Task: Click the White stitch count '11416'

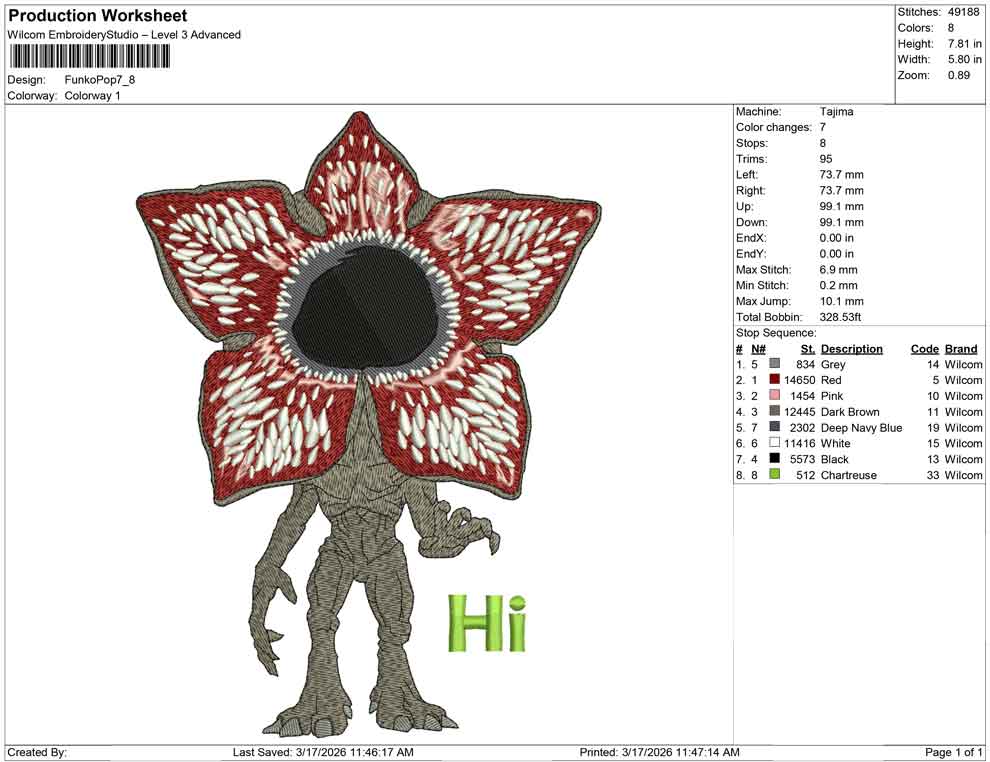Action: [799, 443]
